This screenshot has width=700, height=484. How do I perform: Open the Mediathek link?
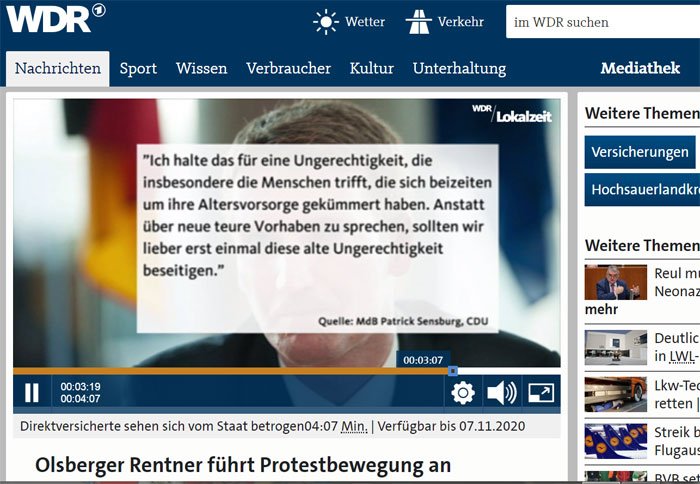pyautogui.click(x=640, y=69)
